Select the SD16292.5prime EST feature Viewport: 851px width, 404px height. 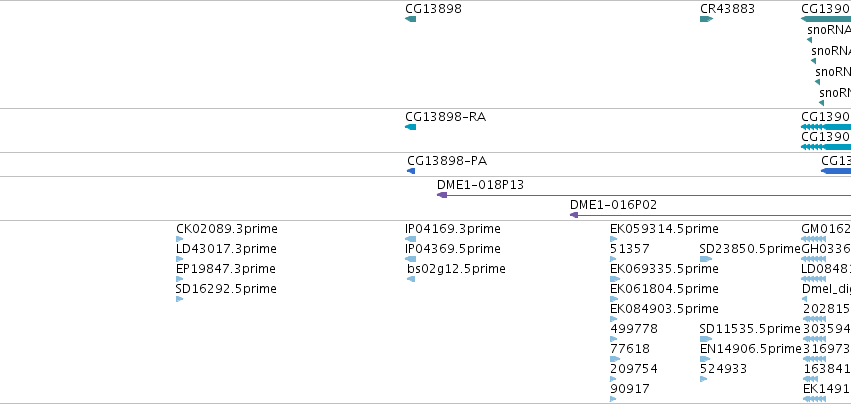pyautogui.click(x=180, y=299)
